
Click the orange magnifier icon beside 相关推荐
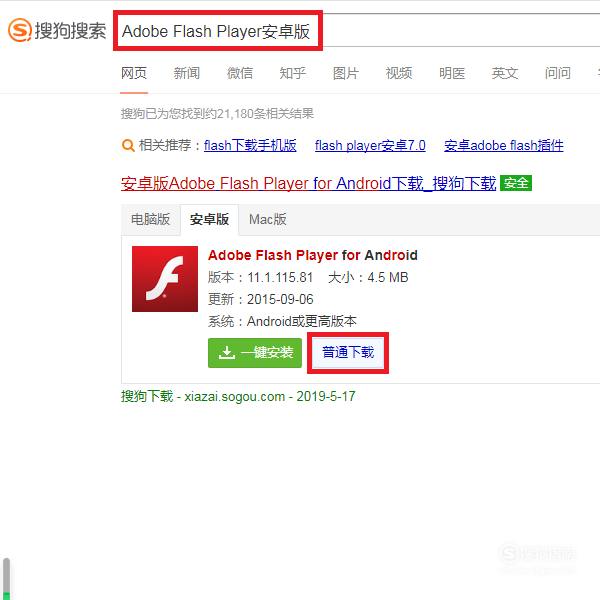128,146
